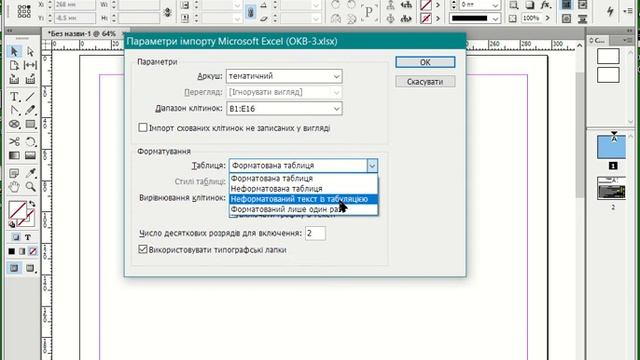Image resolution: width=640 pixels, height=360 pixels.
Task: Choose Форматований лише один раз option
Action: tap(303, 209)
